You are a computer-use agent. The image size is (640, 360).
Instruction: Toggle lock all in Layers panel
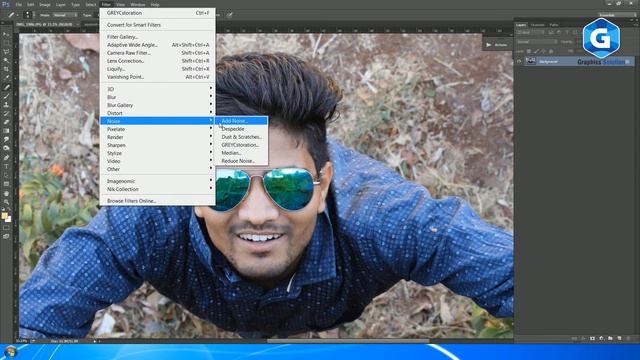[x=551, y=51]
